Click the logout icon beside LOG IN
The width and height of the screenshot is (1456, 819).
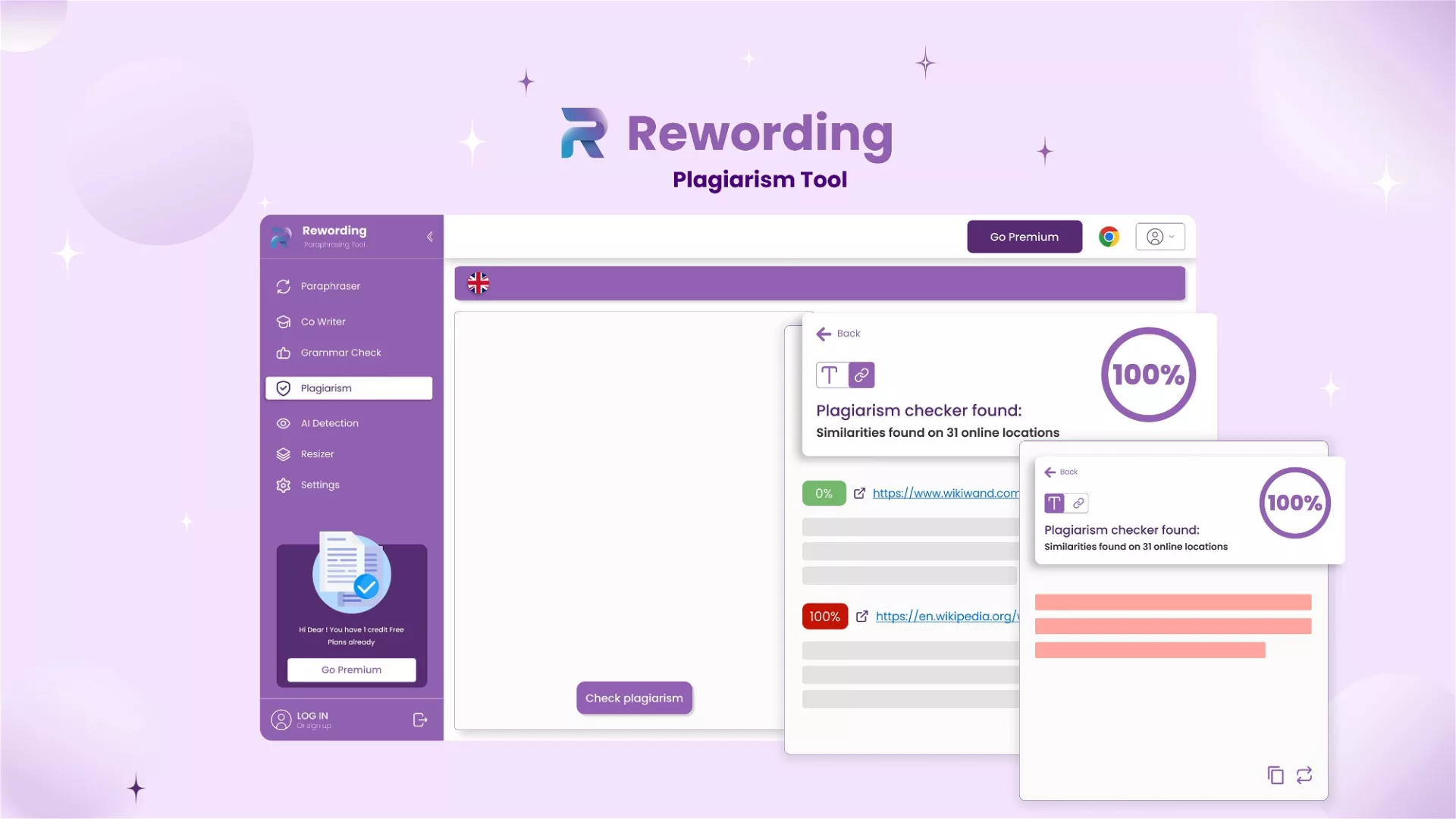coord(420,720)
